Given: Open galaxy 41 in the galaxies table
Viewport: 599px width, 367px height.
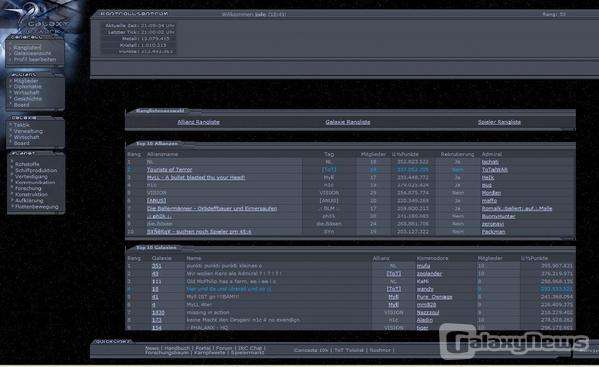Looking at the screenshot, I should (155, 297).
